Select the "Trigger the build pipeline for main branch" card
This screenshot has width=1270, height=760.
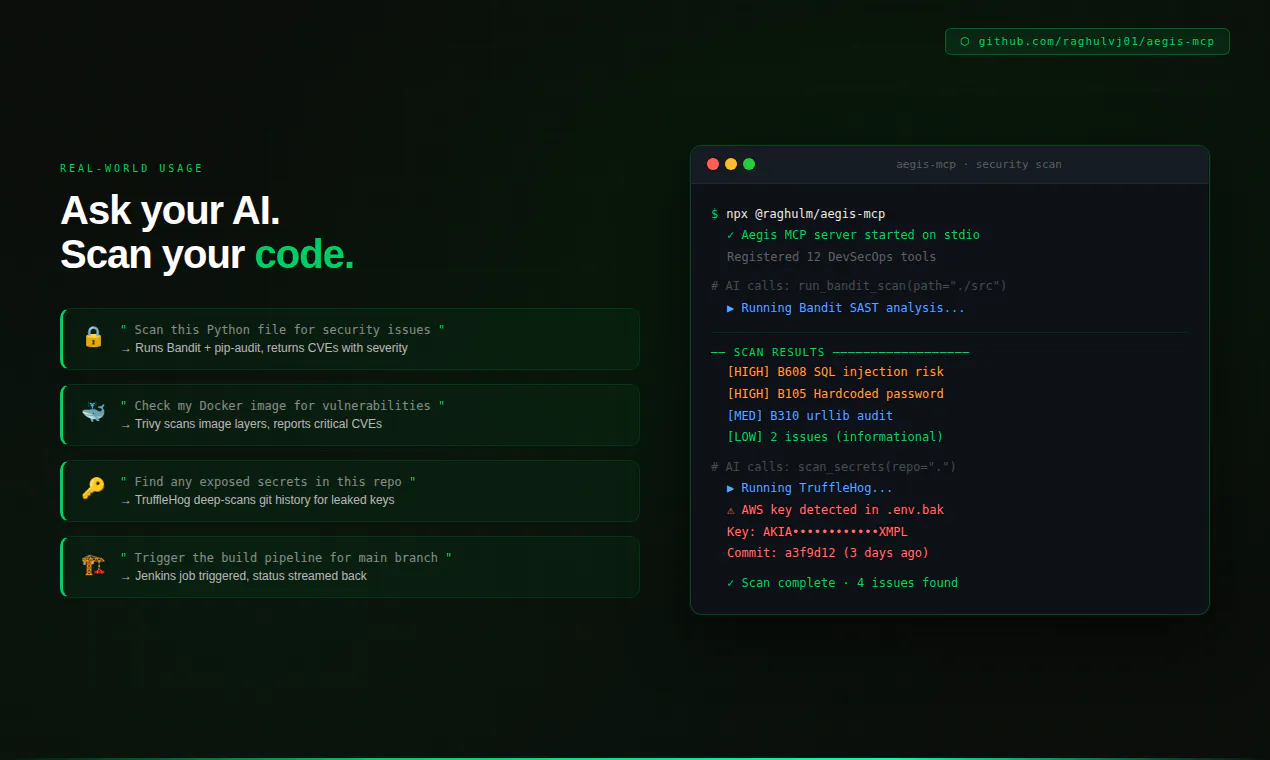350,567
